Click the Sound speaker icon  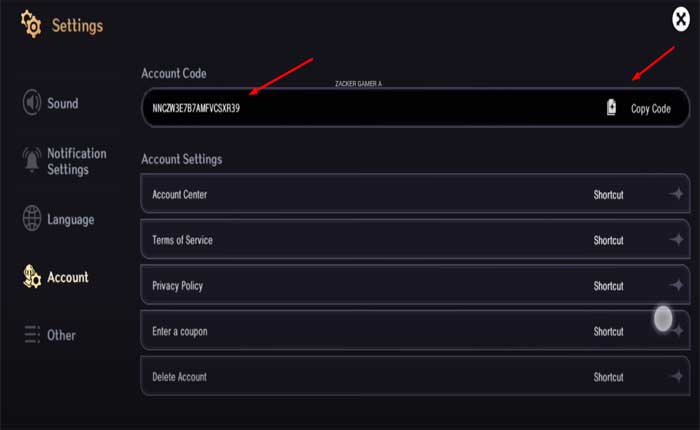[x=31, y=103]
